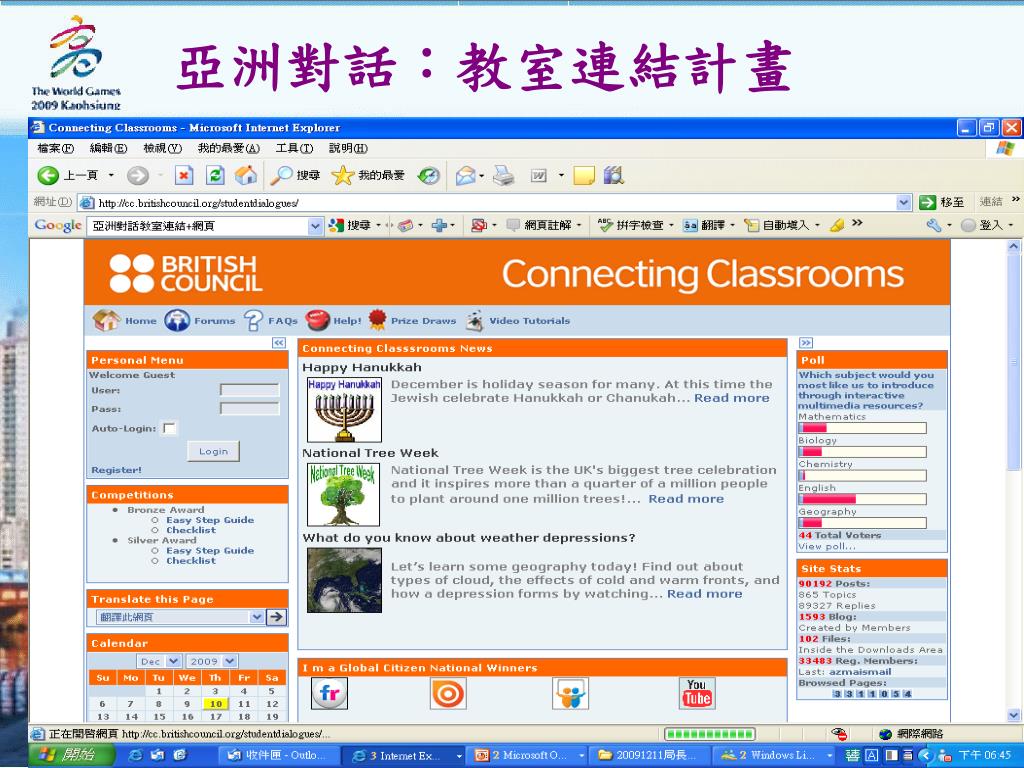Open the Search magnifier toolbar icon
1024x768 pixels.
pyautogui.click(x=281, y=175)
